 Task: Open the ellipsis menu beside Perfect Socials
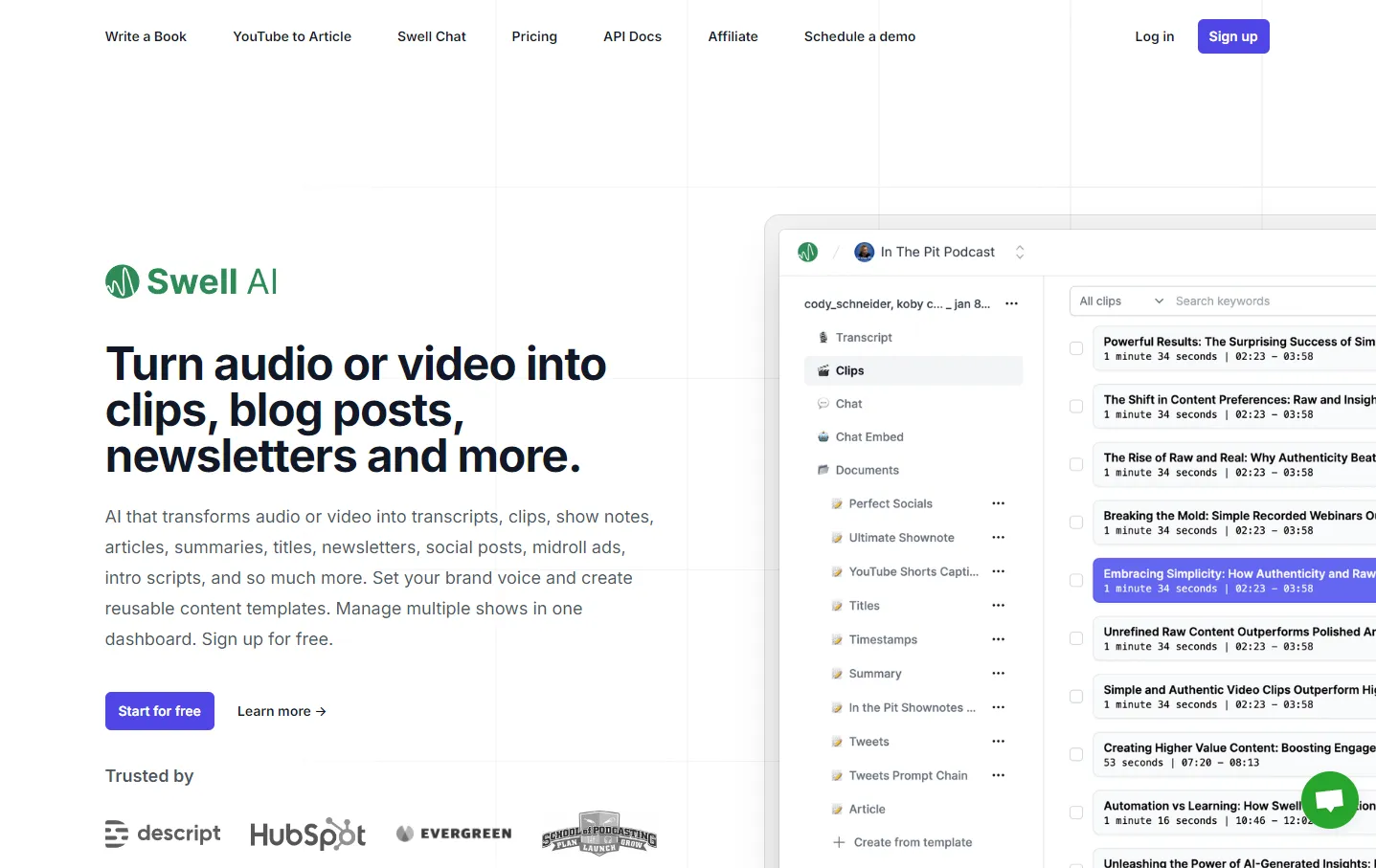click(x=998, y=503)
